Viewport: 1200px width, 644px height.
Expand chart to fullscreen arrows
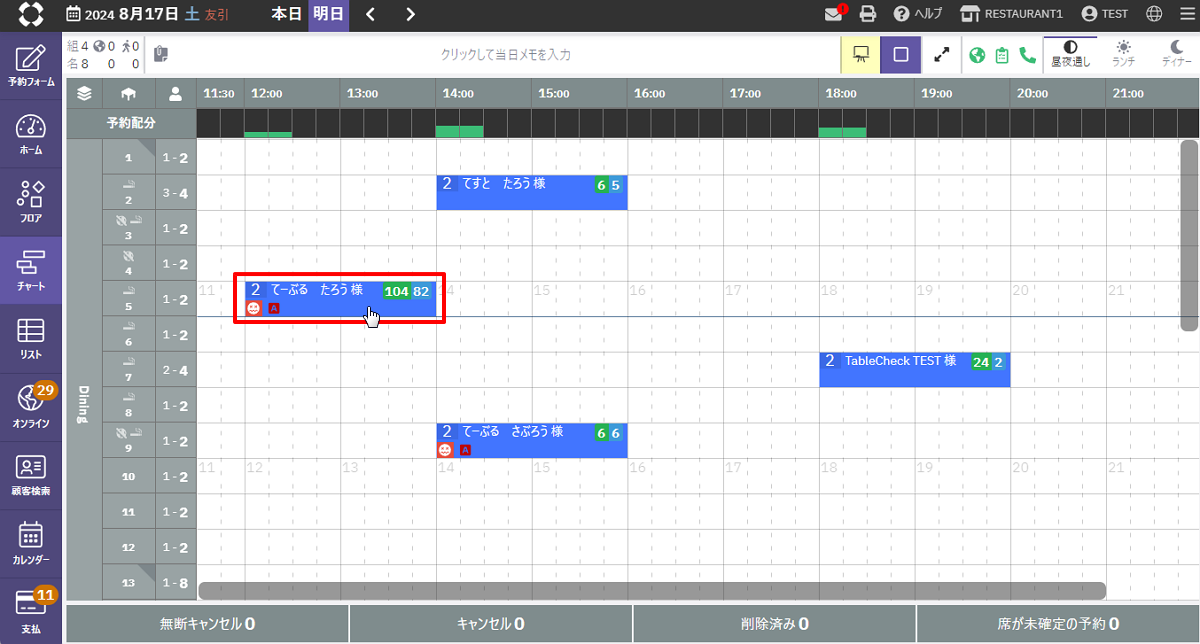click(x=941, y=55)
